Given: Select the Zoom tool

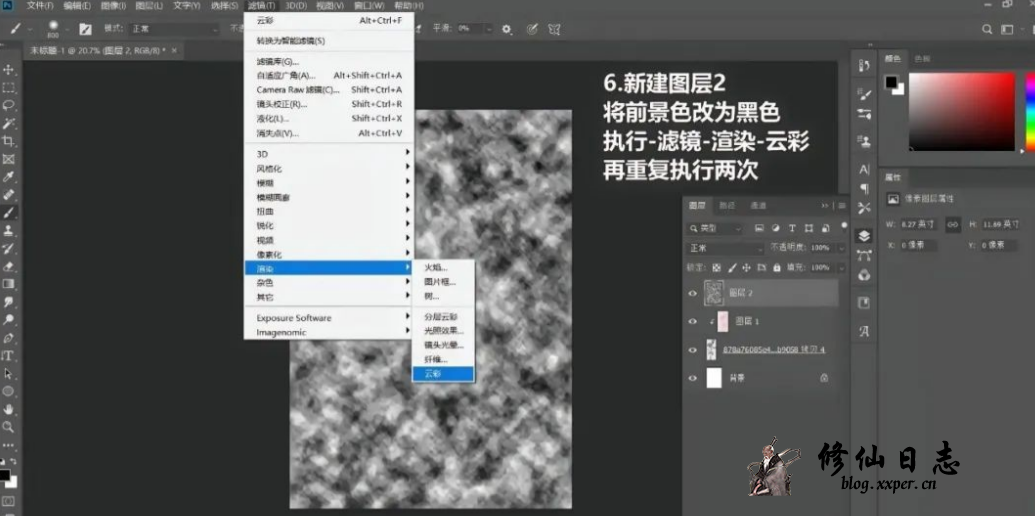Looking at the screenshot, I should pos(9,426).
